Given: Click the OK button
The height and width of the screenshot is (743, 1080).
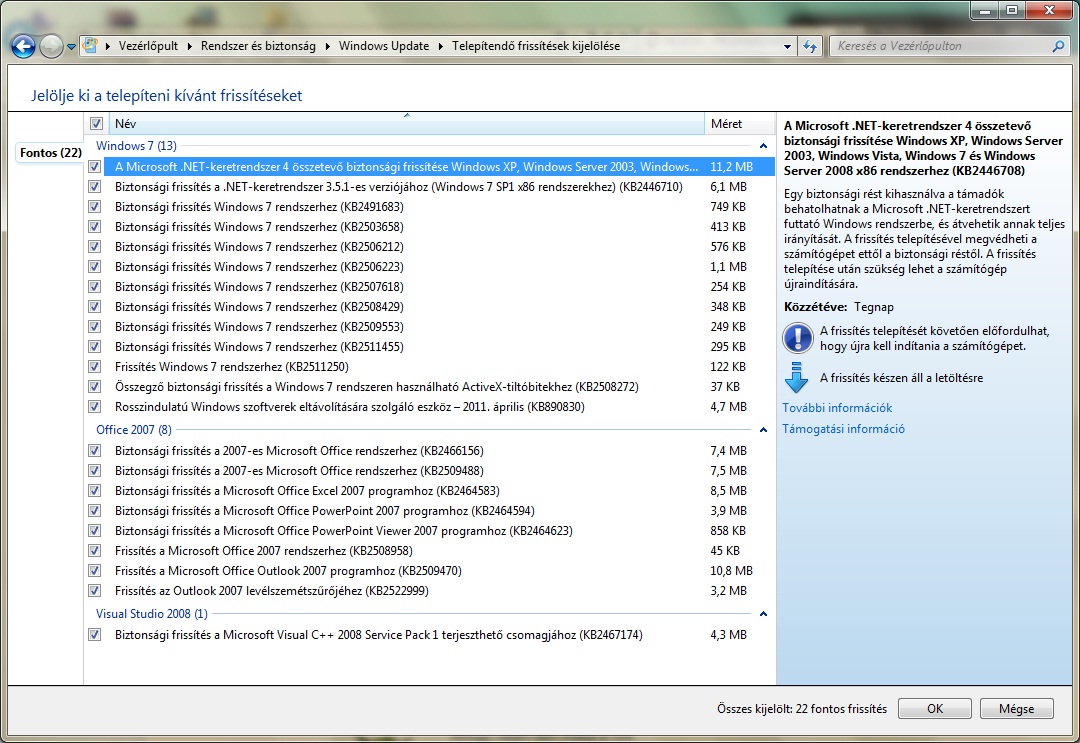Looking at the screenshot, I should click(x=935, y=709).
